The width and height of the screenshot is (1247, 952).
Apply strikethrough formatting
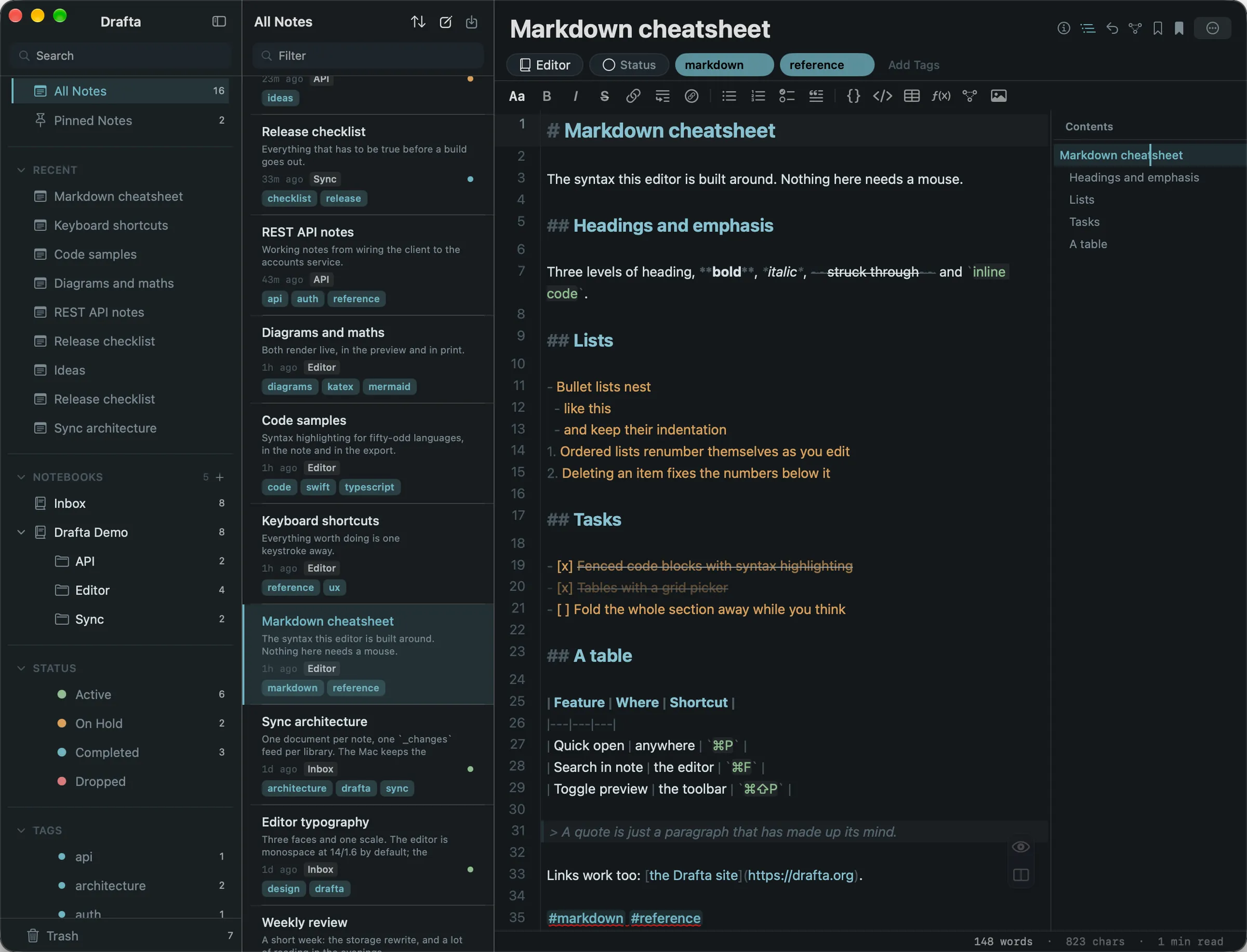[x=604, y=96]
